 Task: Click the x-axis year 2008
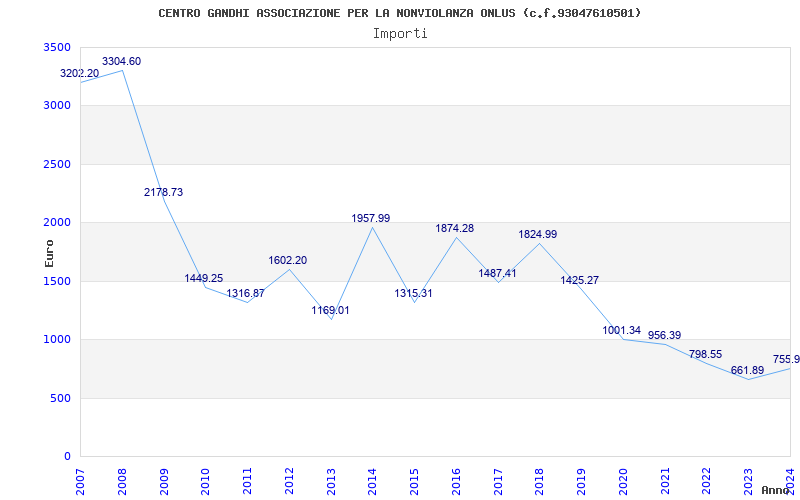tap(122, 481)
